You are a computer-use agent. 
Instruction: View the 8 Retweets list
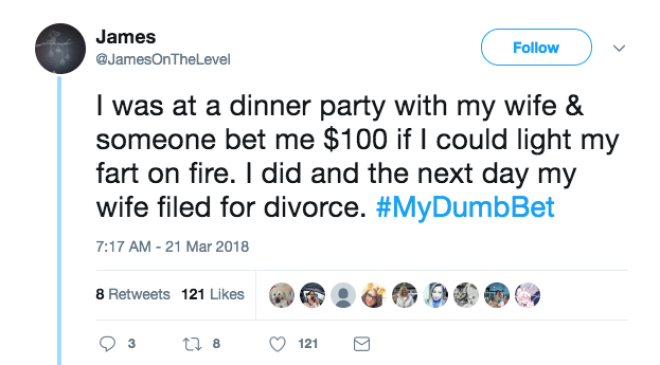click(133, 294)
